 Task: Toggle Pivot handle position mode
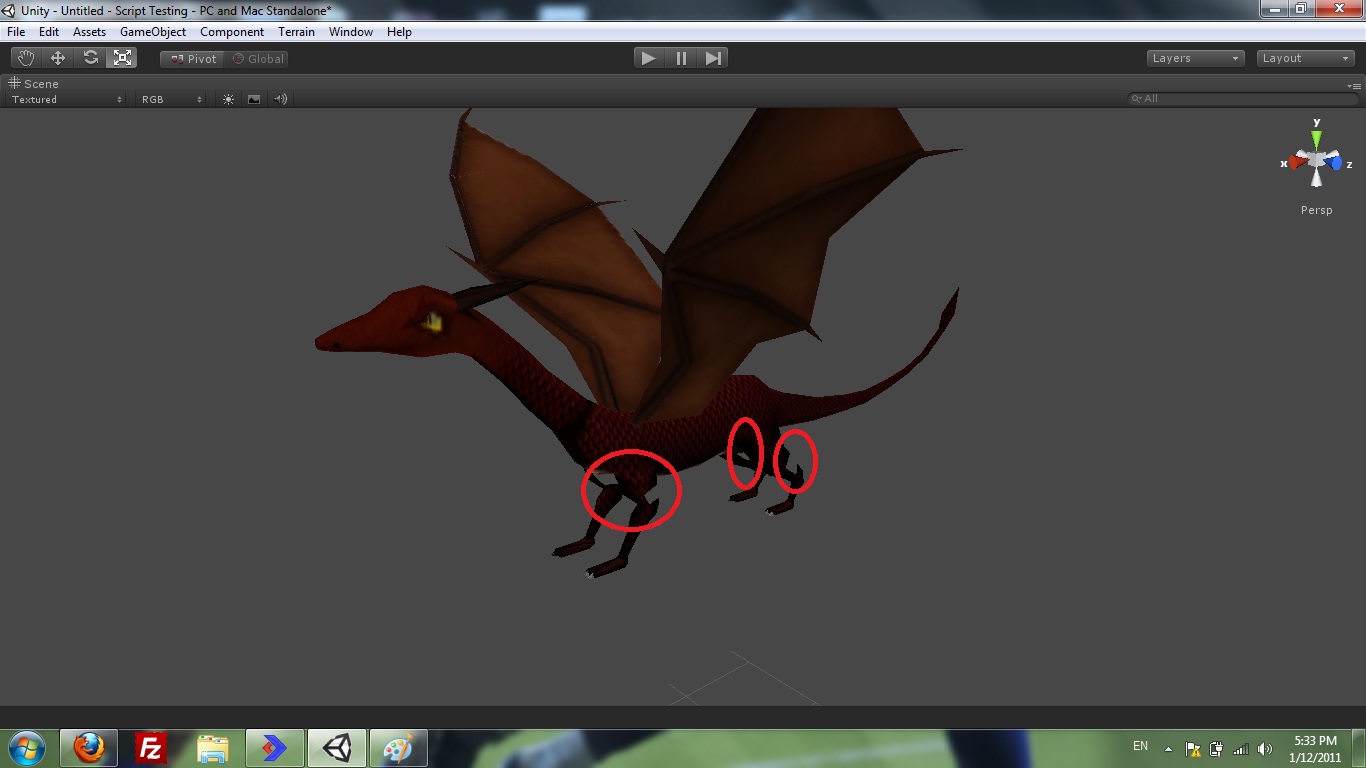pyautogui.click(x=191, y=58)
